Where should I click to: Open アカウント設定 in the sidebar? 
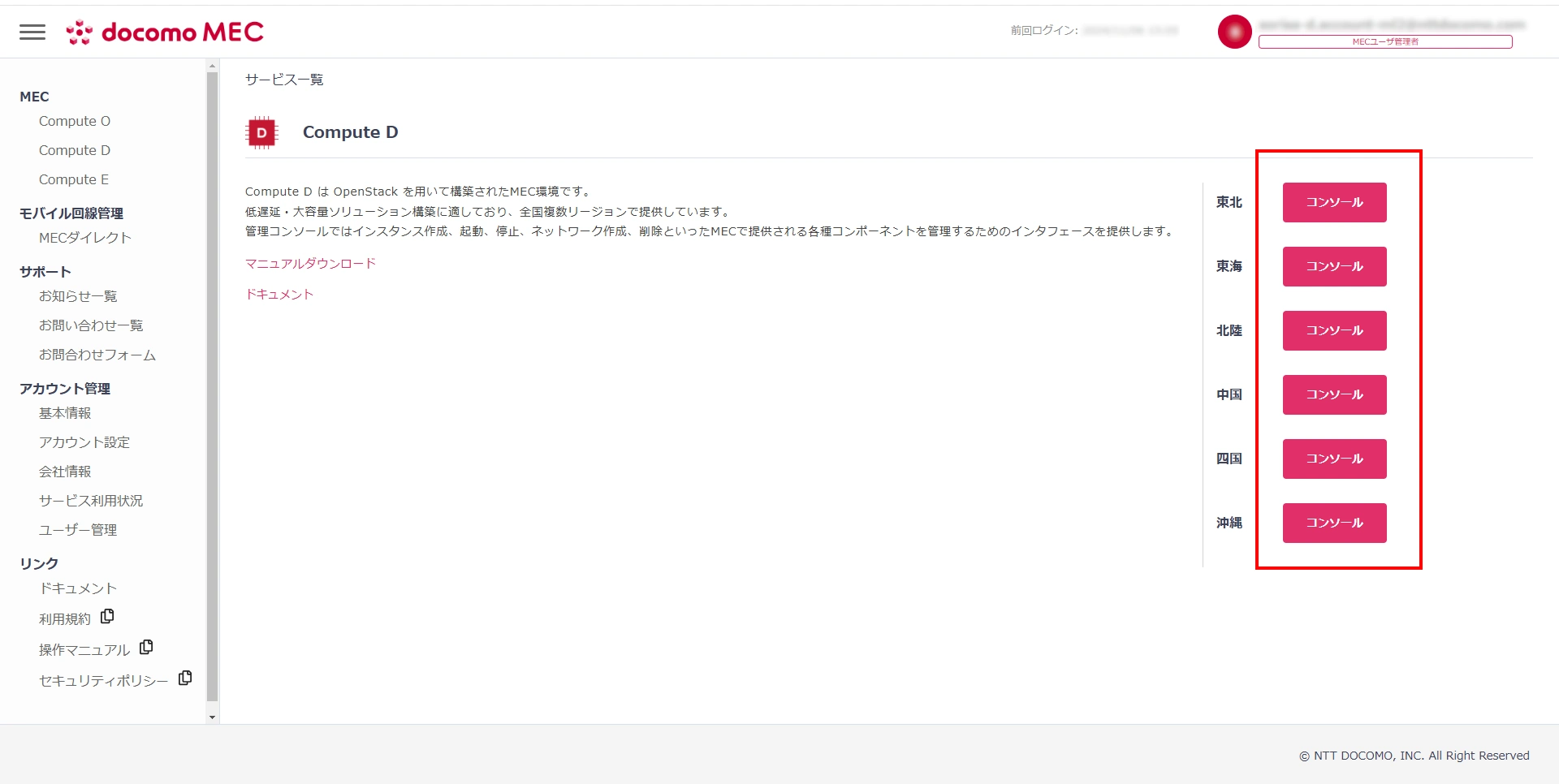pos(84,442)
